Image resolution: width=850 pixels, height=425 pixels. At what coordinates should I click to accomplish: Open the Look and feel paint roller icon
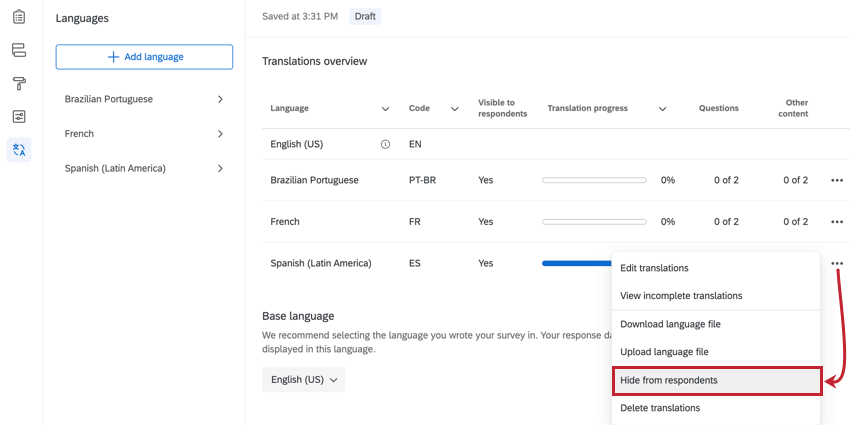tap(19, 83)
